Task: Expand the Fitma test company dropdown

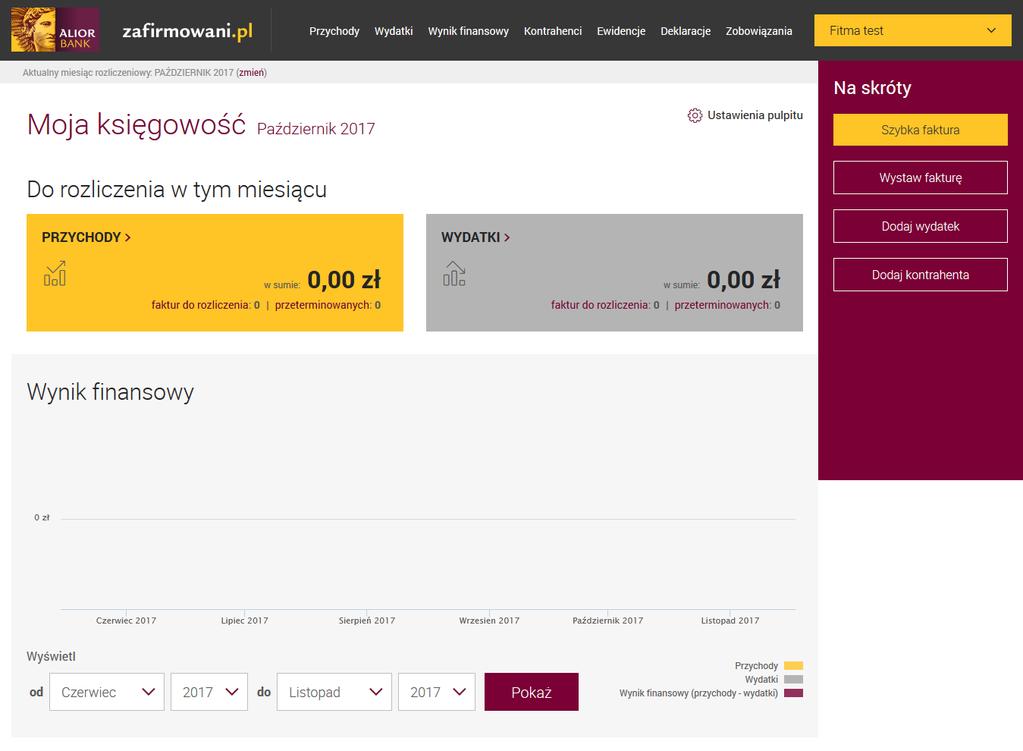Action: (913, 31)
